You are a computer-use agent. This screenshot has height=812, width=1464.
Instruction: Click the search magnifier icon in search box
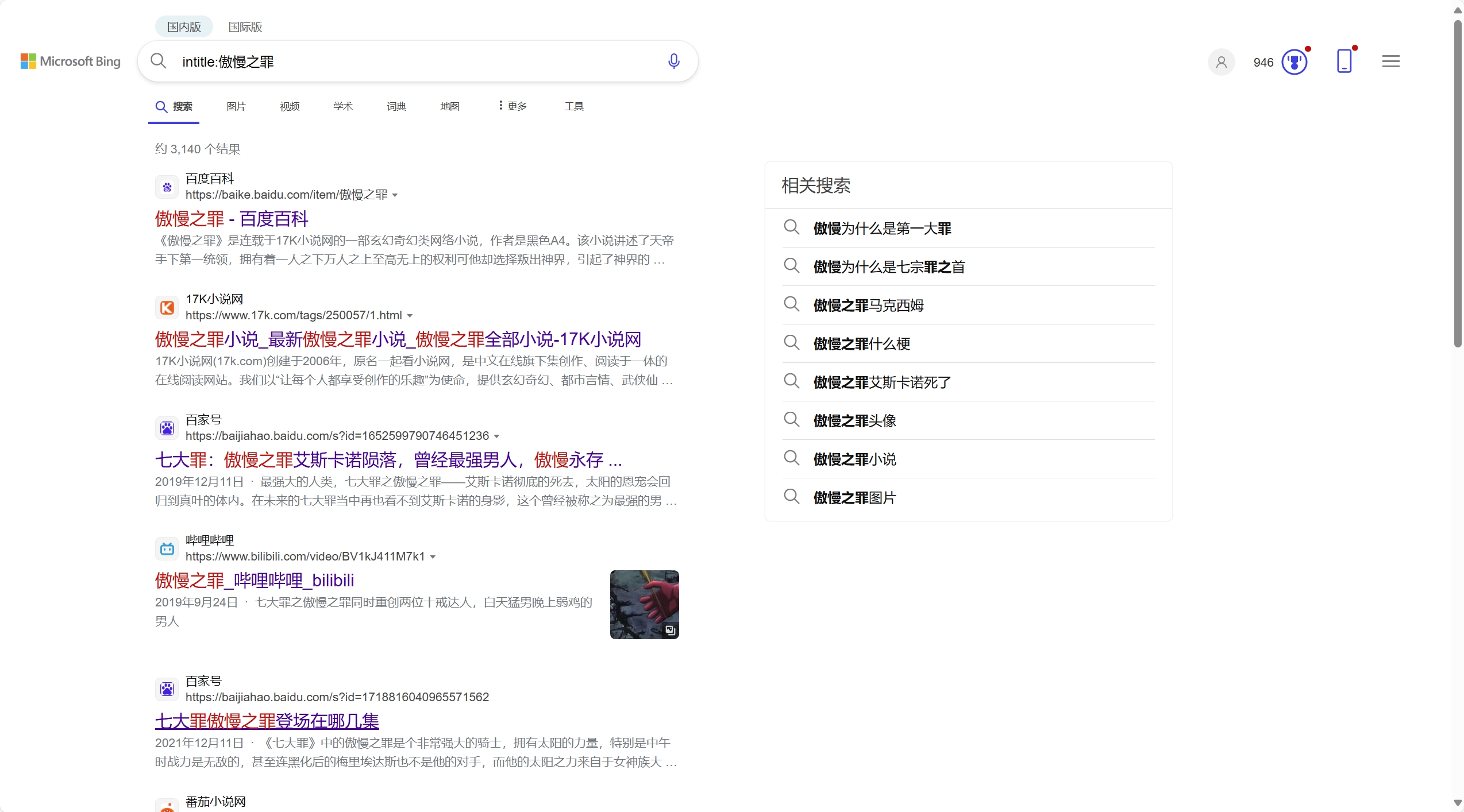pyautogui.click(x=158, y=61)
